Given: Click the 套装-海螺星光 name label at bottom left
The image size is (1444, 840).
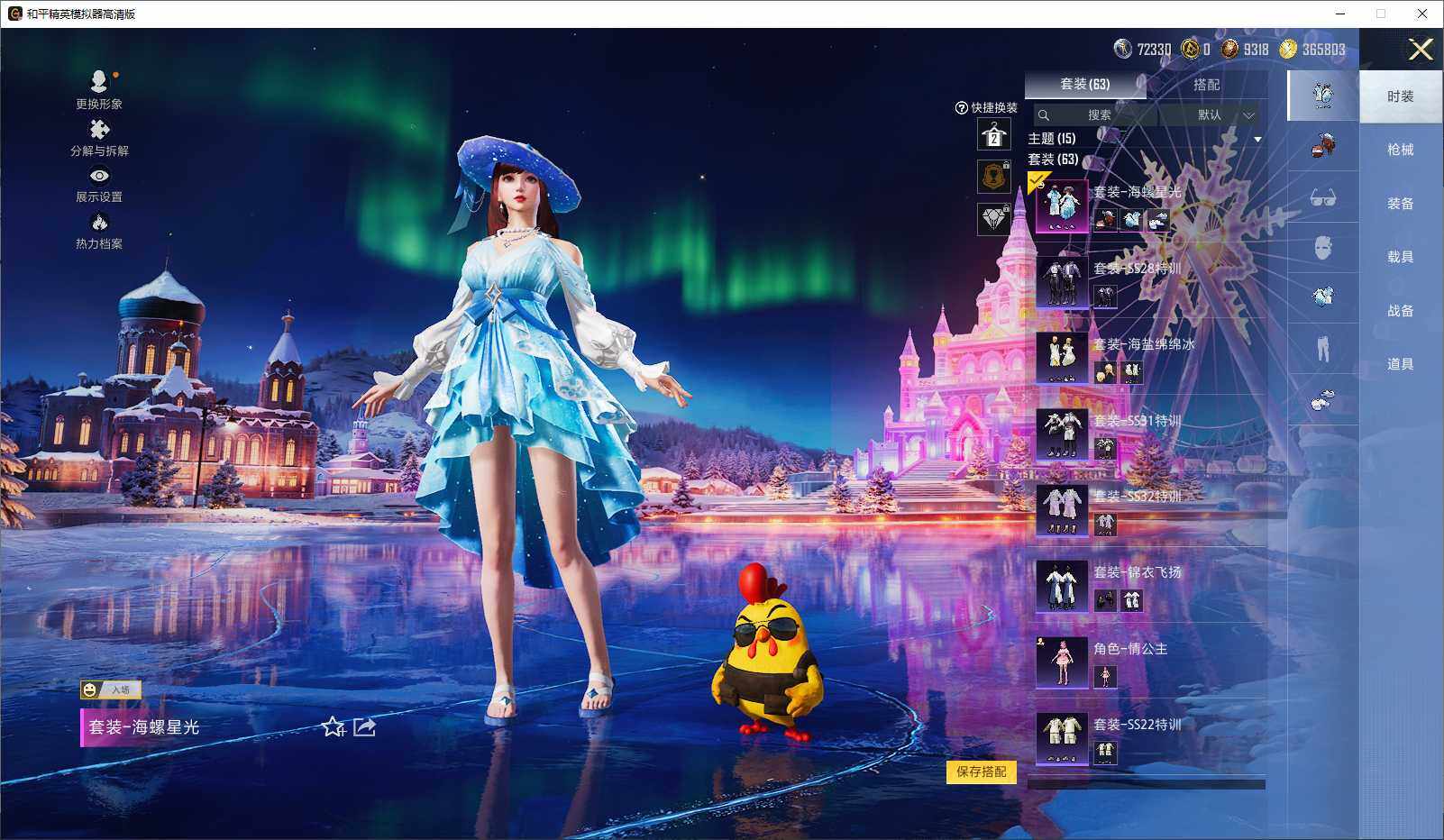Looking at the screenshot, I should (x=143, y=727).
